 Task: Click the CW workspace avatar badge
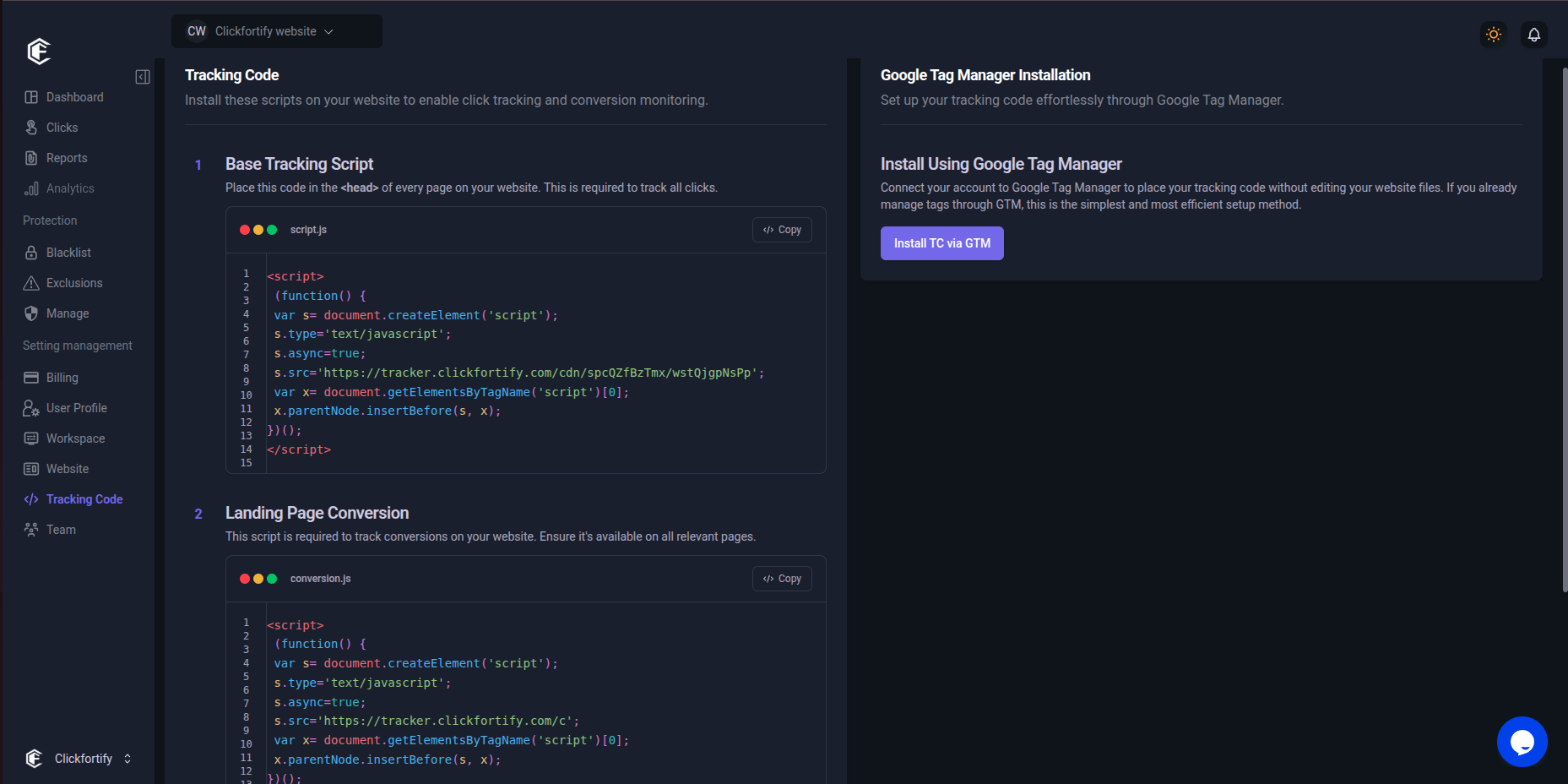coord(196,30)
